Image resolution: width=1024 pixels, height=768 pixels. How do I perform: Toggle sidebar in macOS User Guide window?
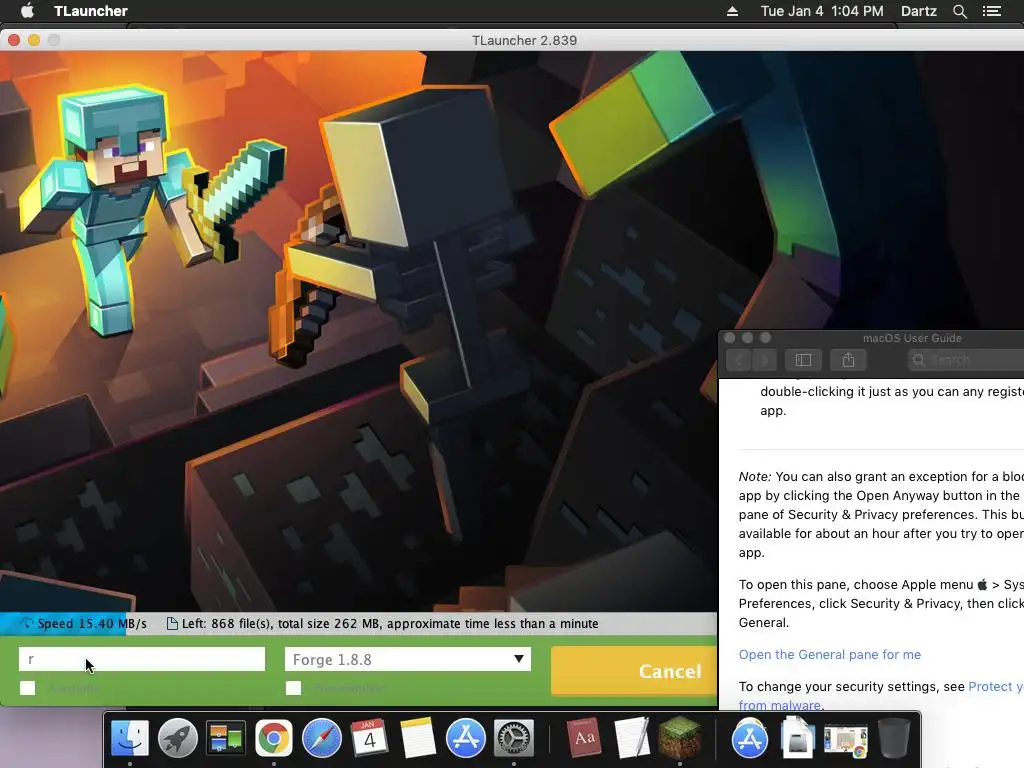[x=803, y=360]
